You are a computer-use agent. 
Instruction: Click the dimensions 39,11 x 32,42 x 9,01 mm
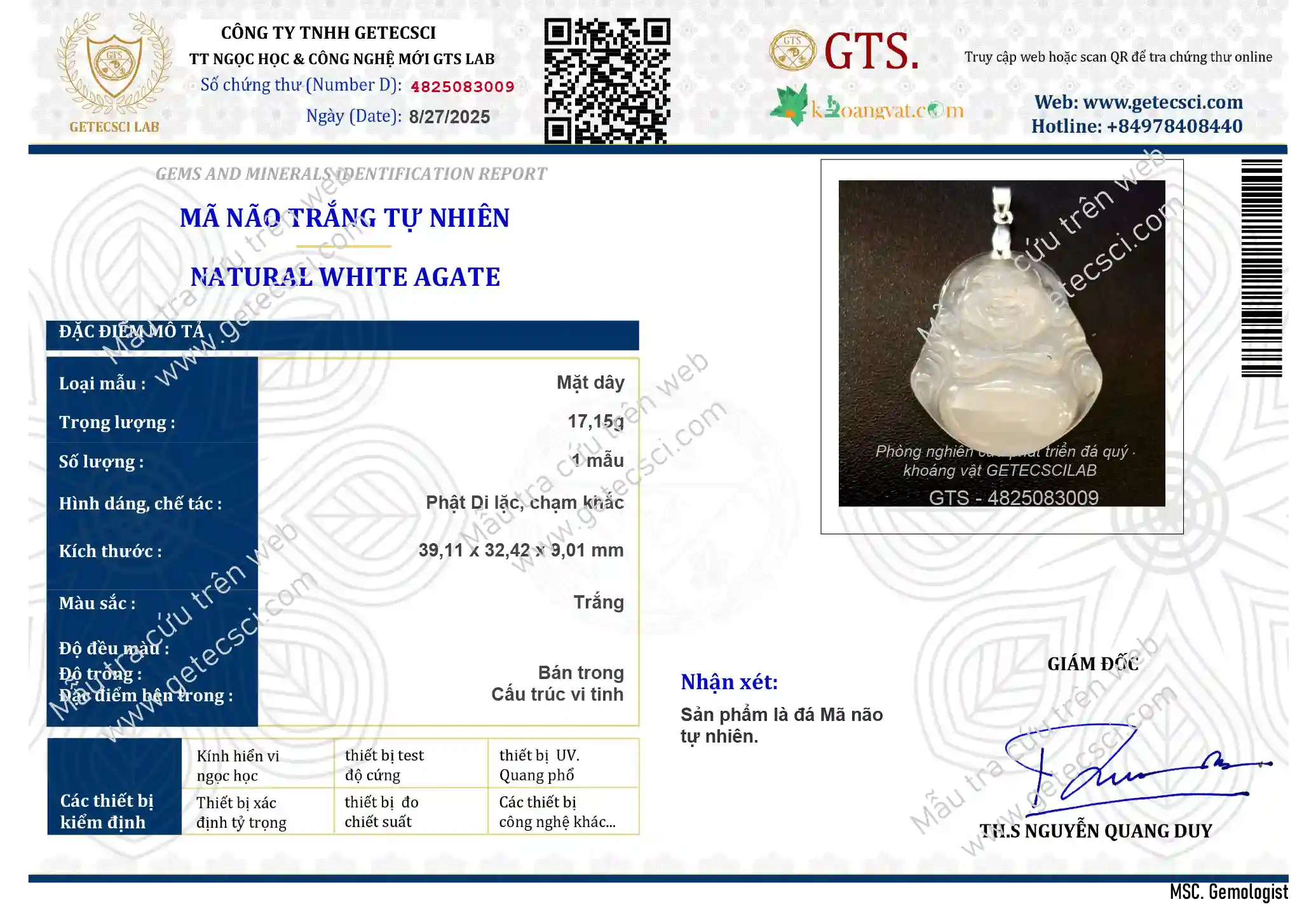(521, 550)
